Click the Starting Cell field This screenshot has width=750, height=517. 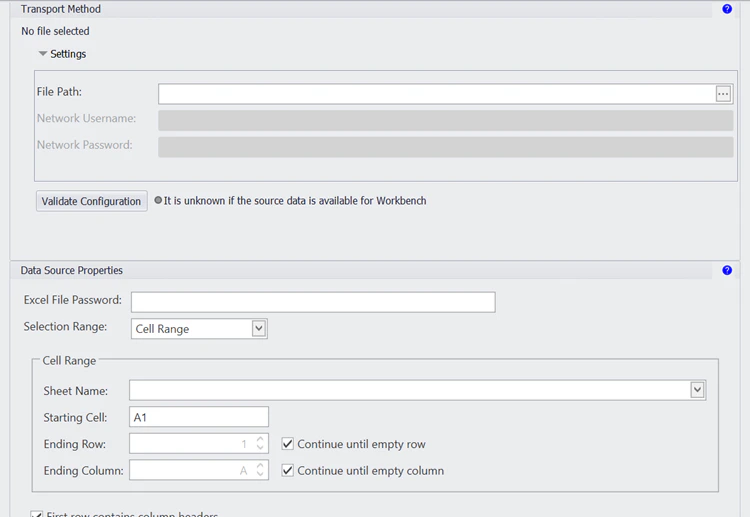click(x=199, y=417)
